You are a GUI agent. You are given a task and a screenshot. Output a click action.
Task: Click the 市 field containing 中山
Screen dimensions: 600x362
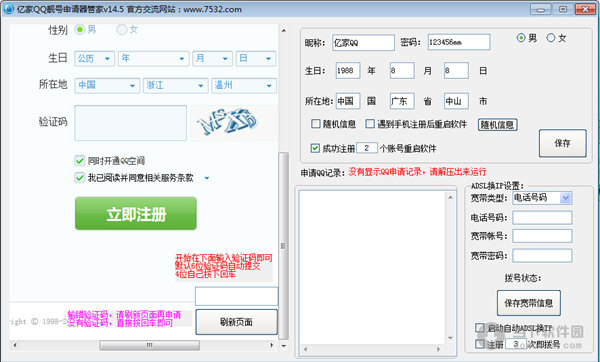[x=456, y=101]
